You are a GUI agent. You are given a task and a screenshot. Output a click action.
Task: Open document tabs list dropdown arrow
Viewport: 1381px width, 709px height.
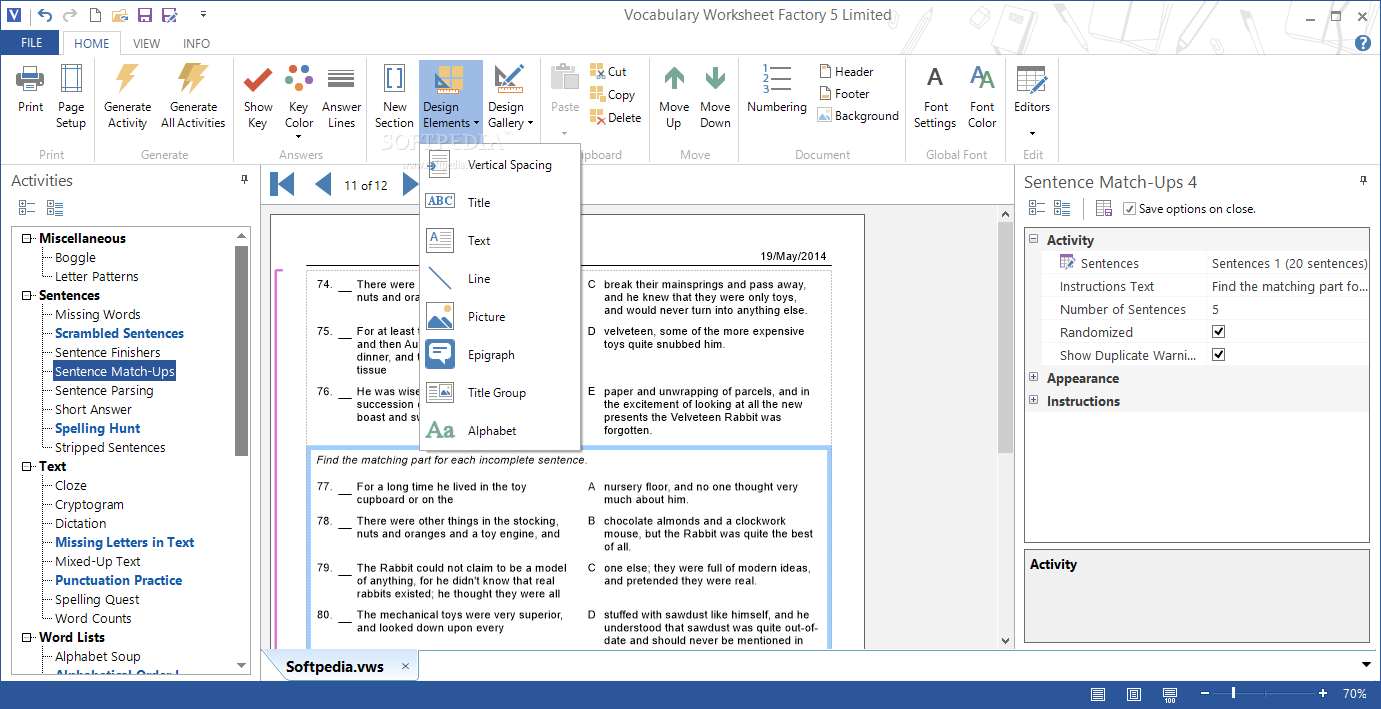(x=1366, y=665)
